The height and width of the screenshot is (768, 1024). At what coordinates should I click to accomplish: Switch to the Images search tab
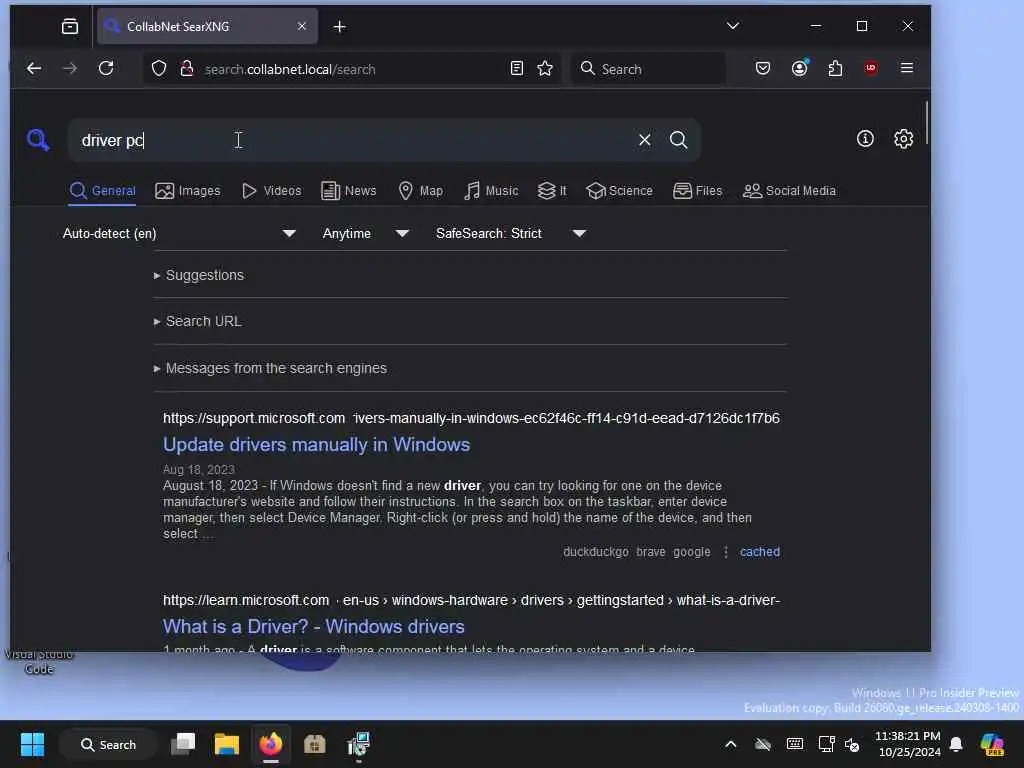[x=187, y=191]
